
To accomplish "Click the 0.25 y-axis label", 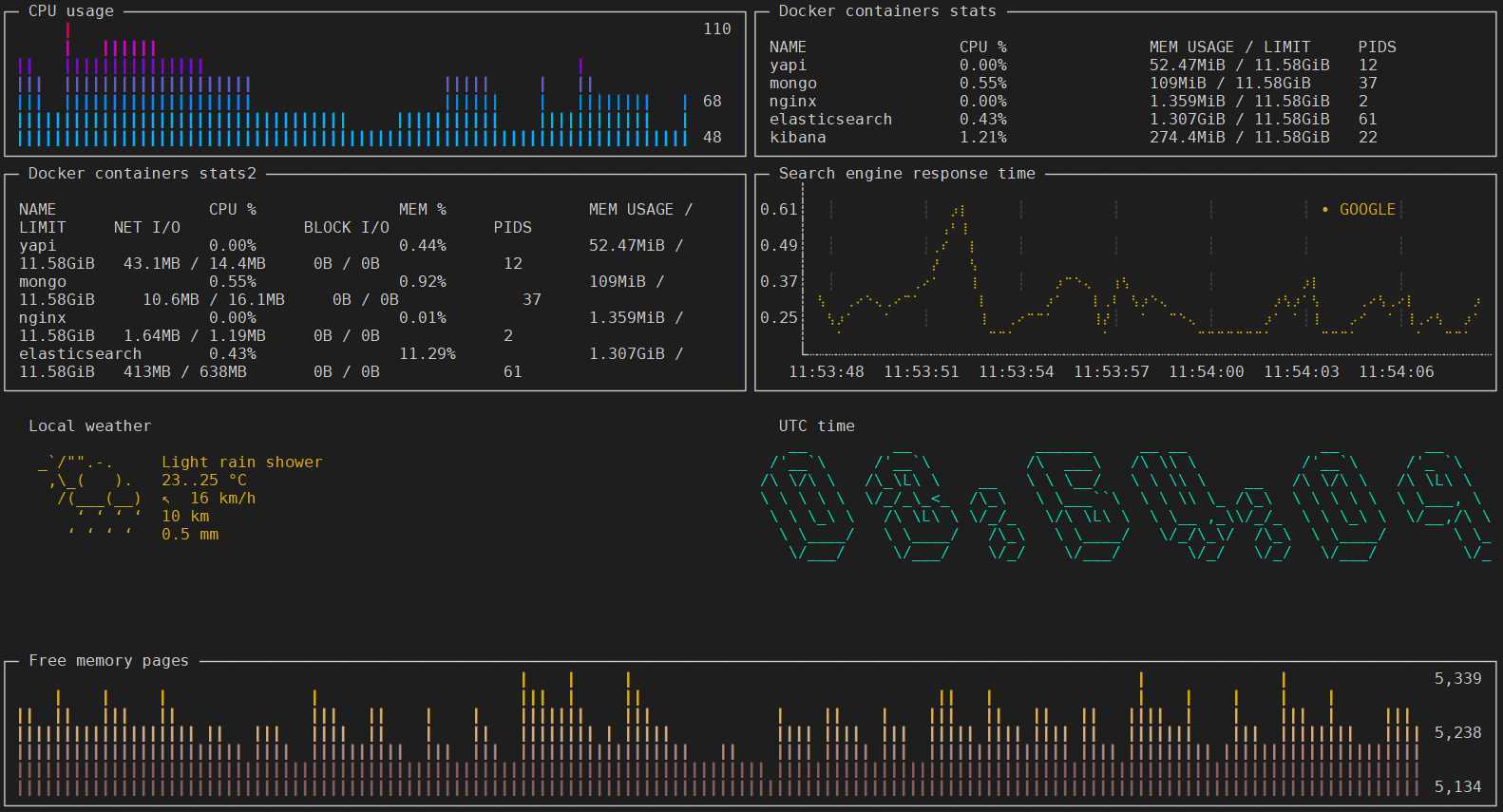I will pyautogui.click(x=779, y=317).
